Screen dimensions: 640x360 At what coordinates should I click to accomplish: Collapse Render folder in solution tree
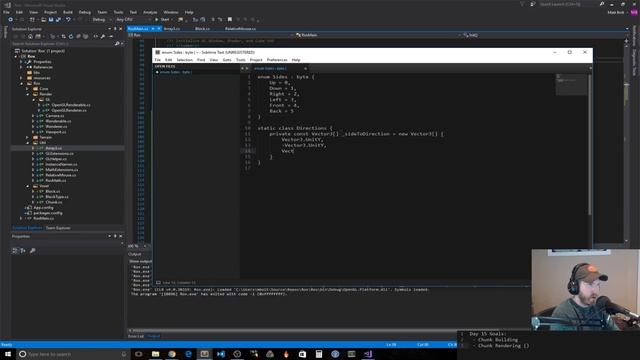click(x=27, y=94)
